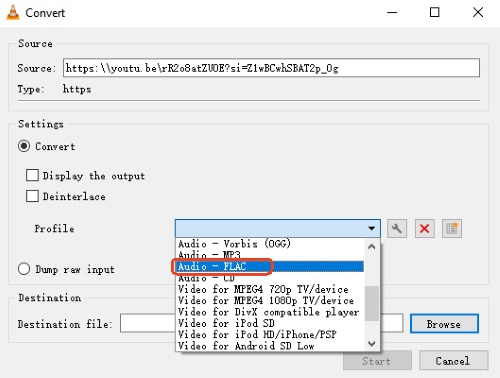Choose Video for MPEG4 1080p TV/device
The height and width of the screenshot is (378, 500).
point(270,300)
